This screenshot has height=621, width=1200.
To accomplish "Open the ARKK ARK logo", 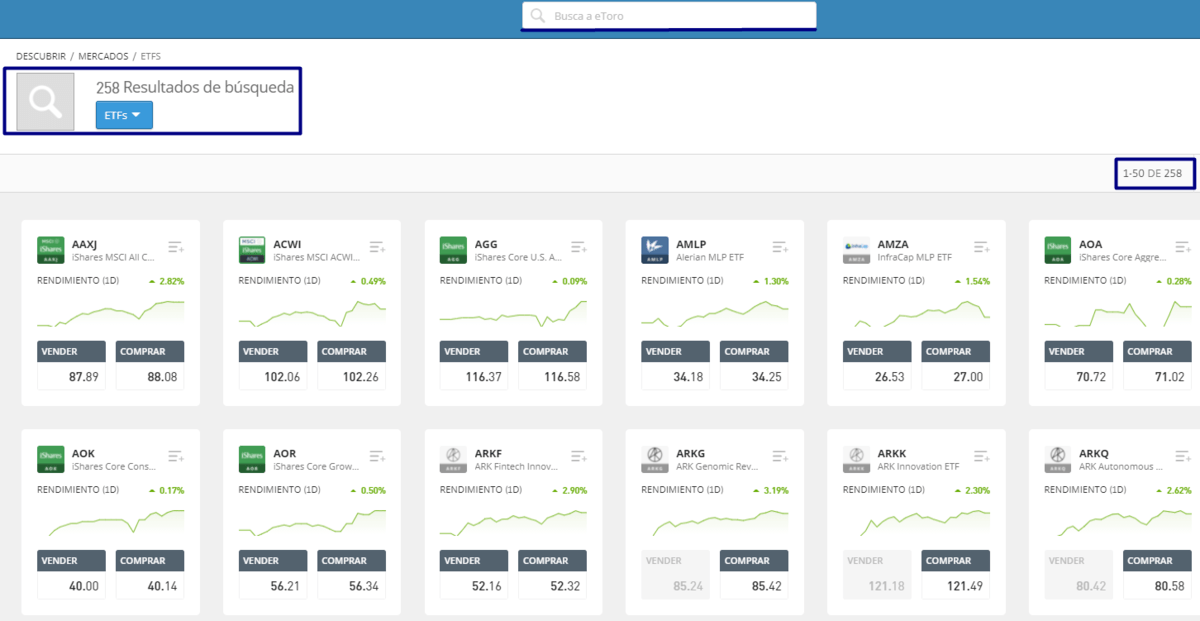I will pos(856,459).
